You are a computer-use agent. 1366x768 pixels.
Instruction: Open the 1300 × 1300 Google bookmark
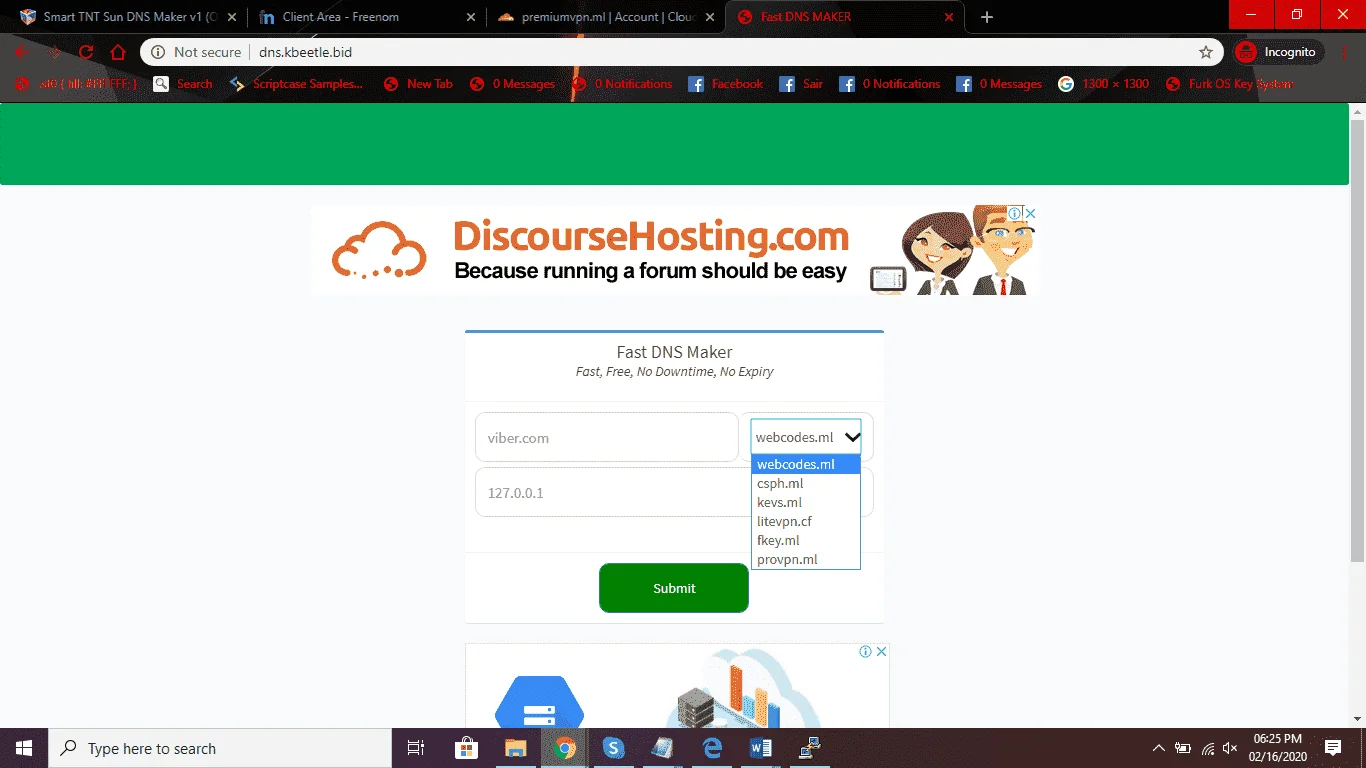pos(1104,84)
